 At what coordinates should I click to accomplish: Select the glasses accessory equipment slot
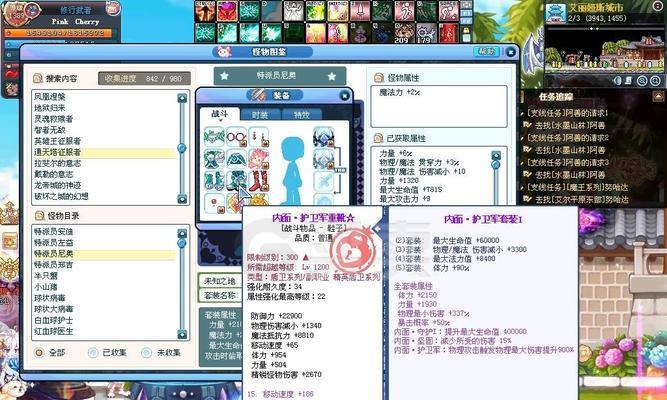pos(237,137)
